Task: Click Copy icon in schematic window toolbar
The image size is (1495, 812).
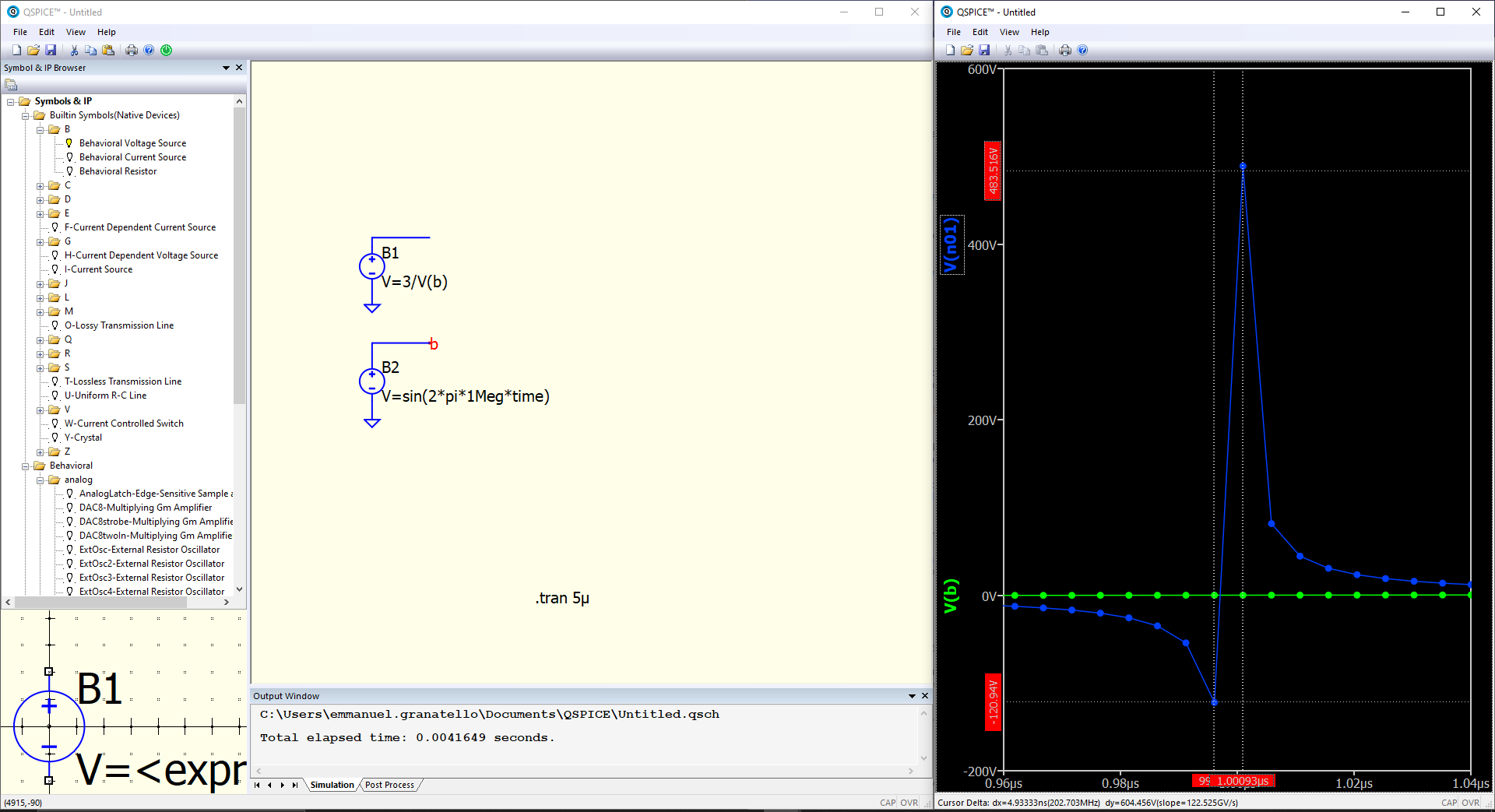Action: click(91, 50)
